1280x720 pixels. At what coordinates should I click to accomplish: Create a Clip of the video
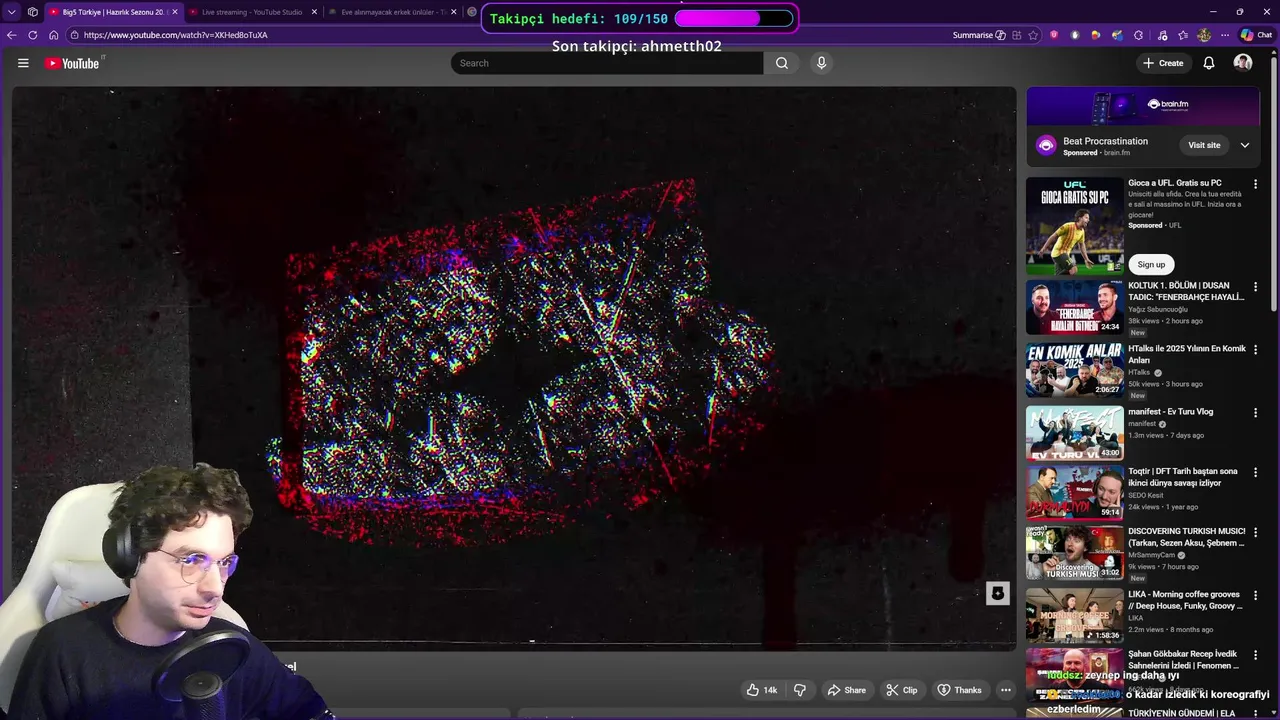pos(901,690)
